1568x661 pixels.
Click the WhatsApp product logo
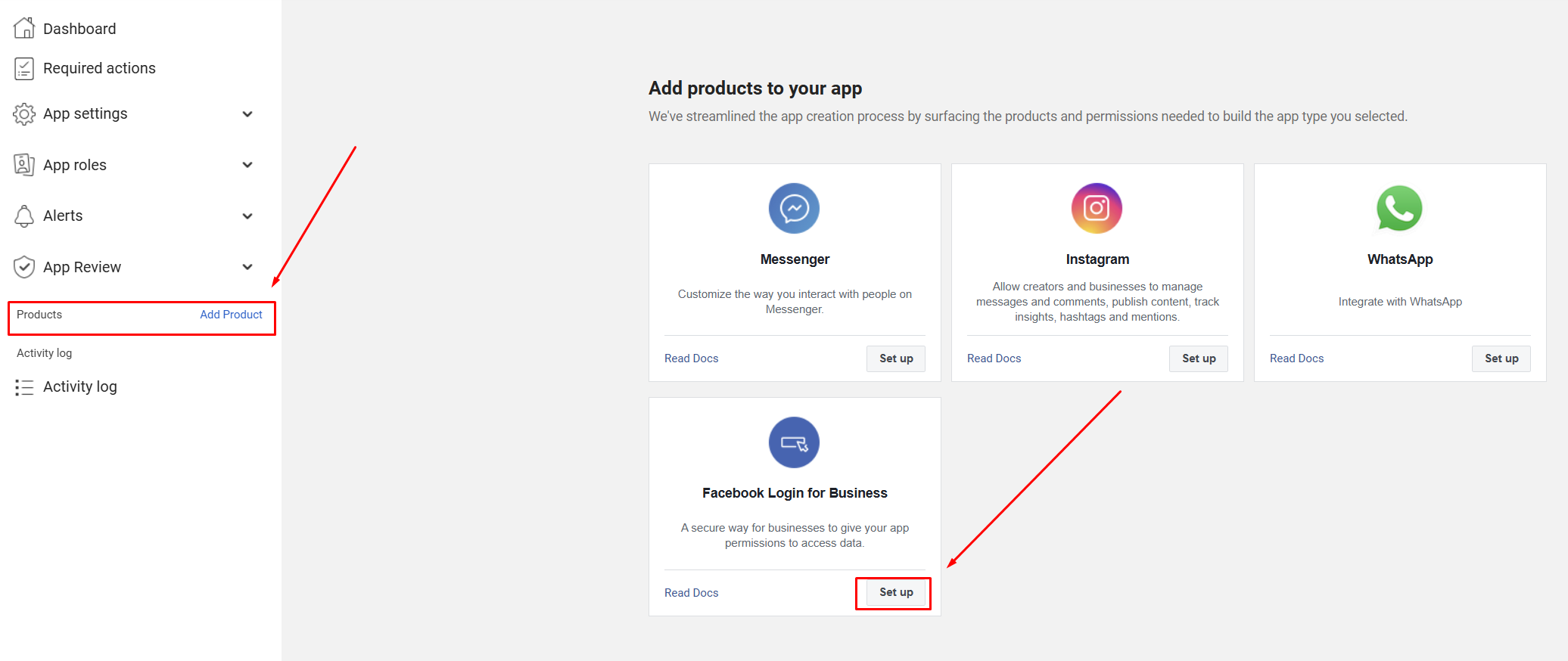tap(1399, 209)
